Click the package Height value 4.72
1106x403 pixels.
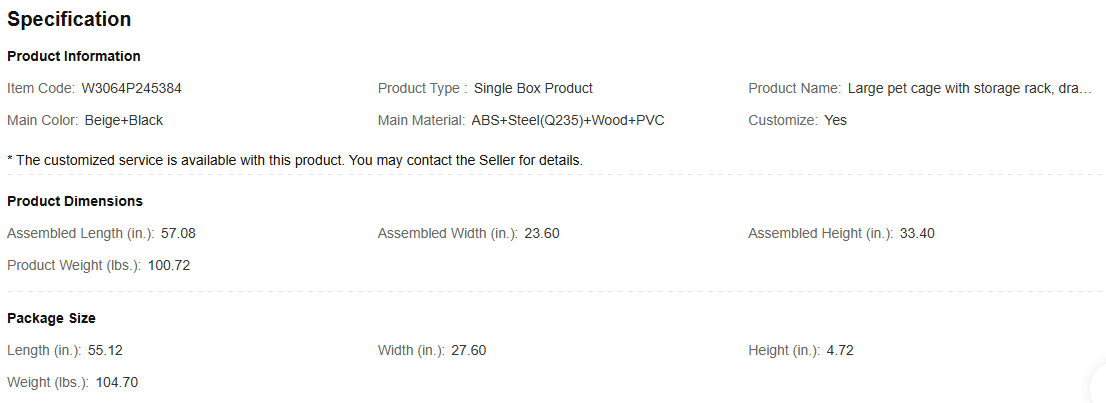coord(839,351)
